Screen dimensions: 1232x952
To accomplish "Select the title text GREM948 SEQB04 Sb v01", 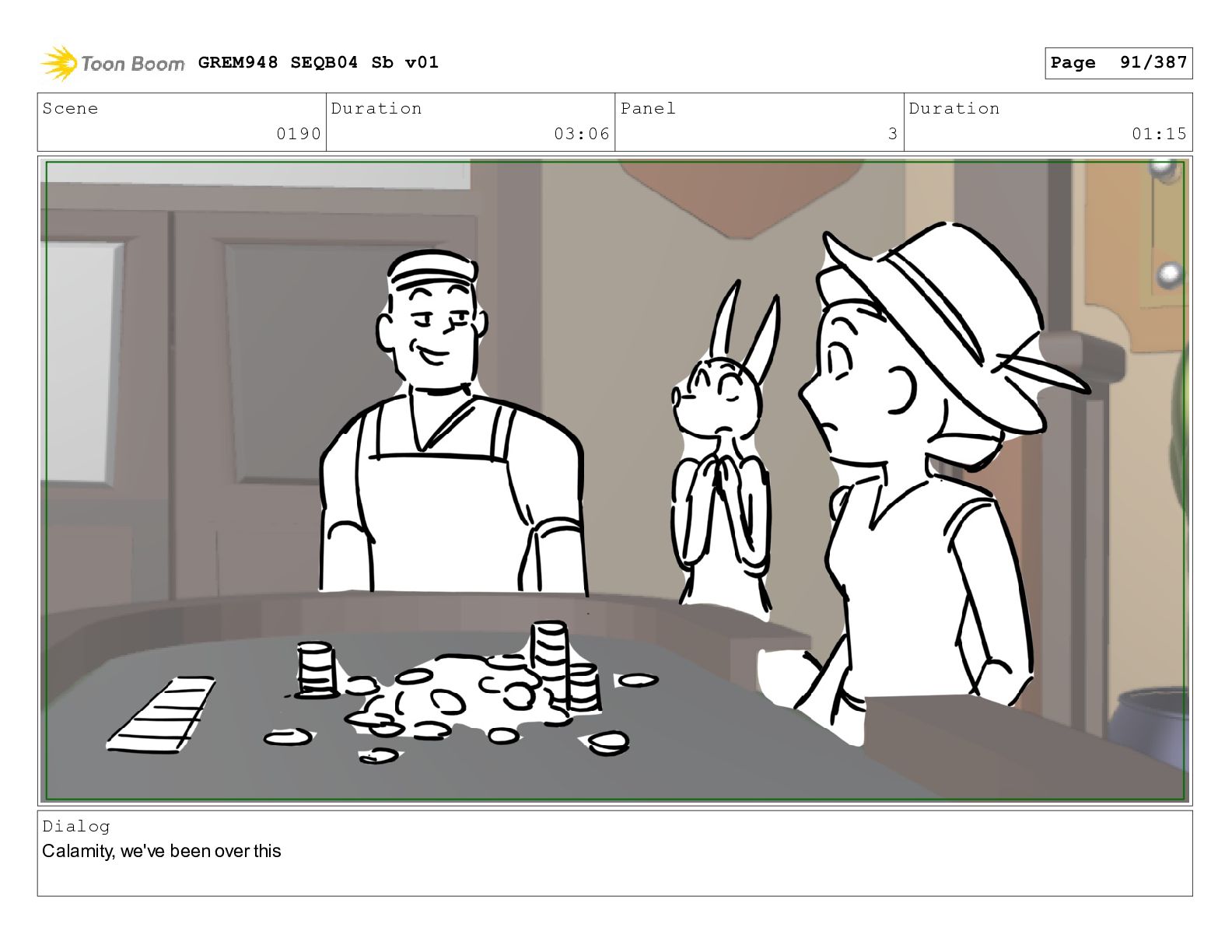I will coord(318,62).
